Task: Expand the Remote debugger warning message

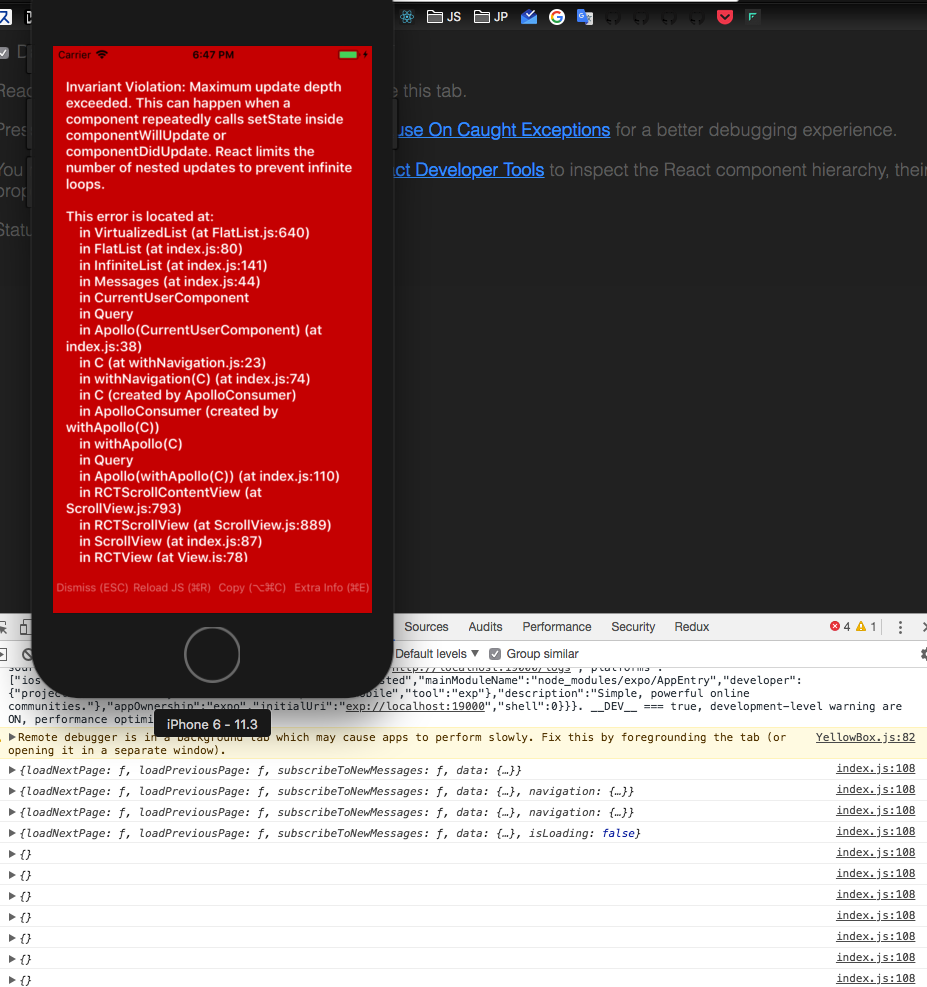Action: coord(12,737)
